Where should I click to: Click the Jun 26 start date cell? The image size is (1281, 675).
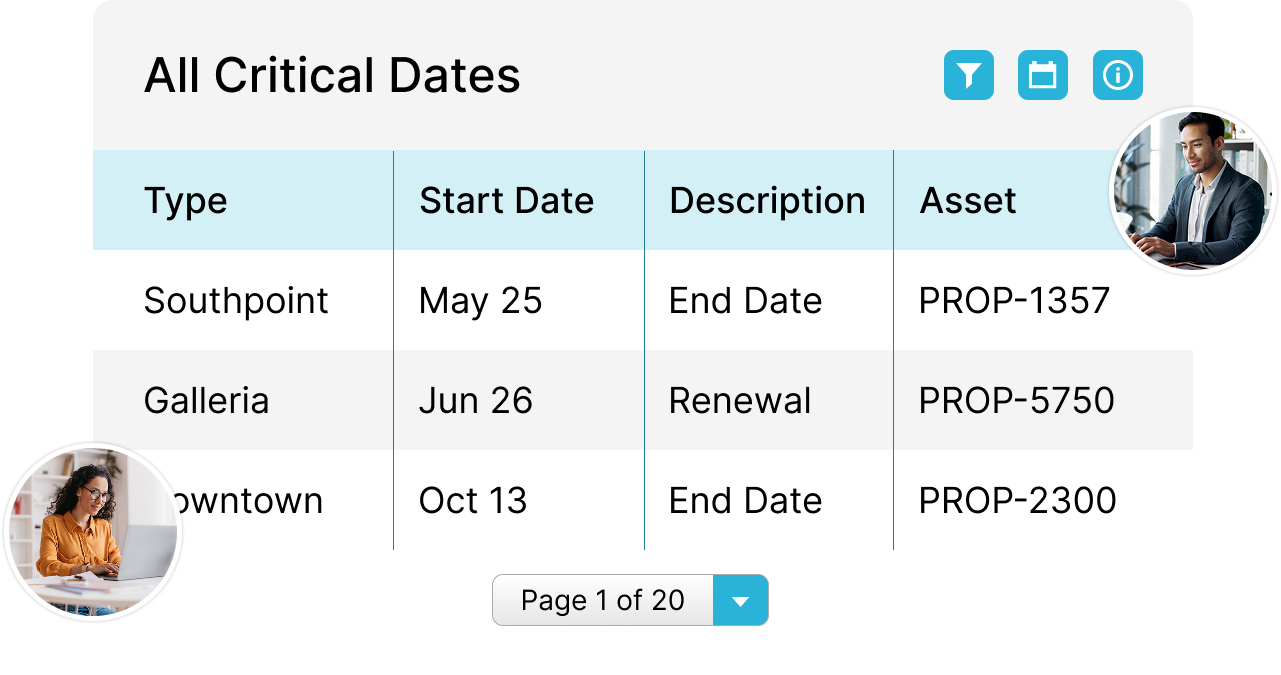[x=475, y=401]
